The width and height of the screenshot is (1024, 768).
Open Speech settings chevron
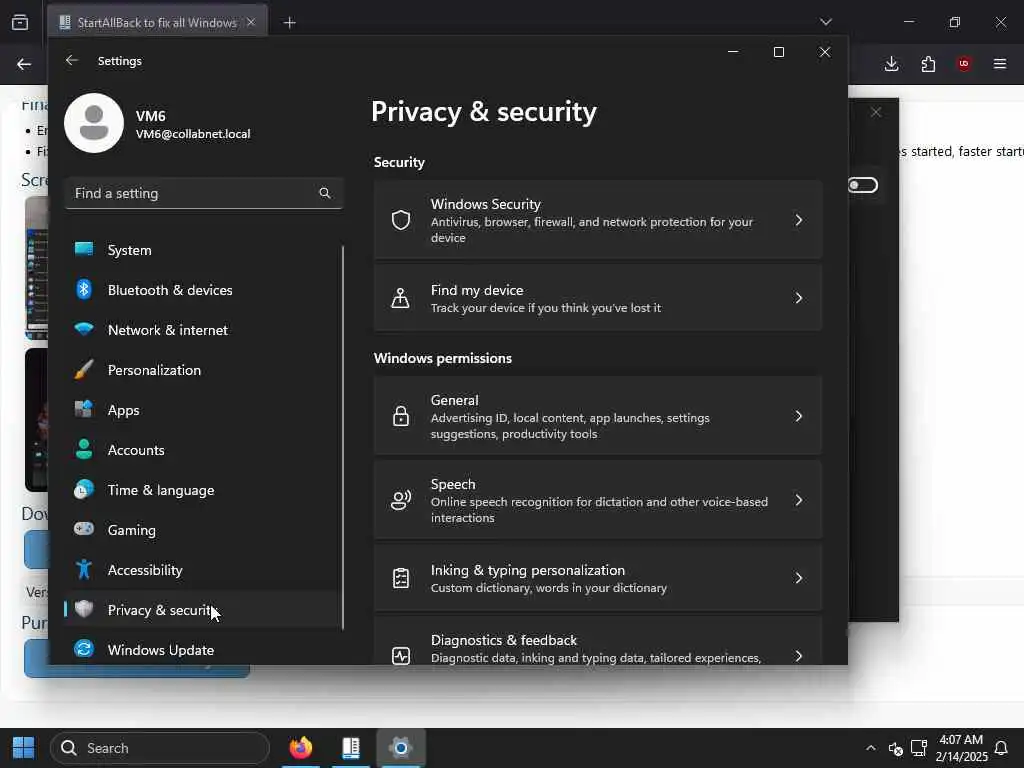[x=798, y=500]
